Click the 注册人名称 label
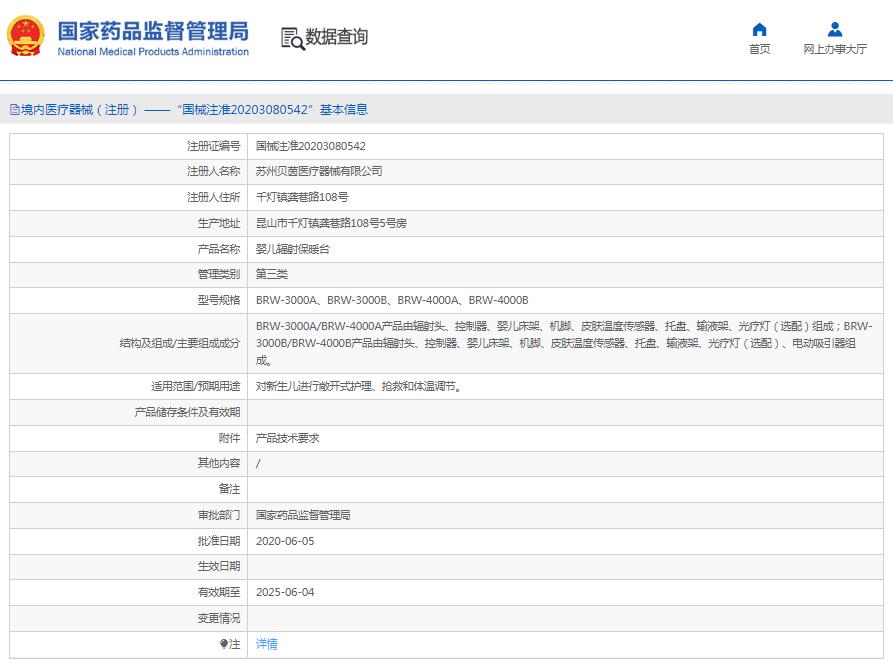The image size is (893, 664). point(214,171)
